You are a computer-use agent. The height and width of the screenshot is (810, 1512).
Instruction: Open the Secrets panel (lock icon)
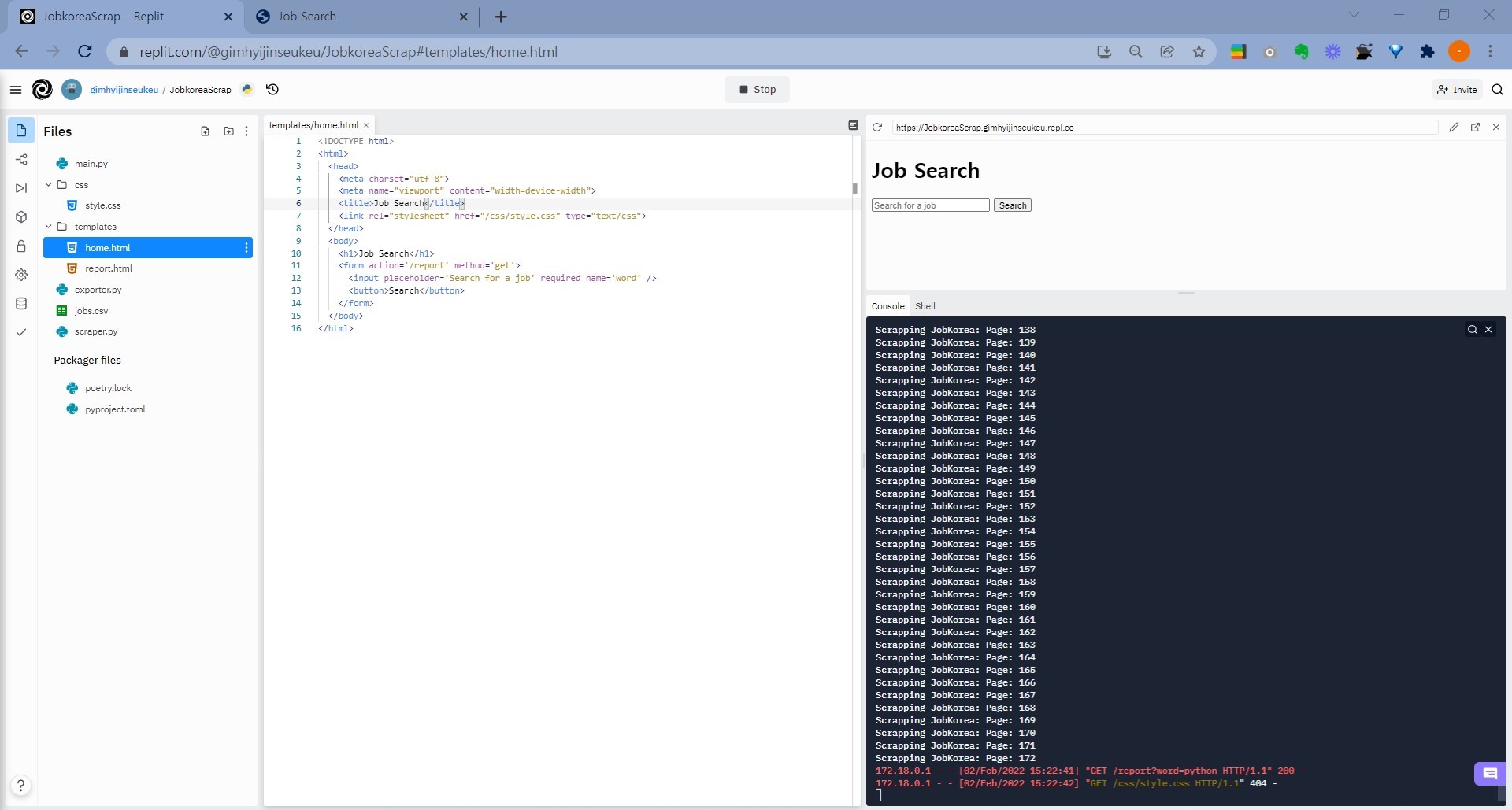point(21,246)
